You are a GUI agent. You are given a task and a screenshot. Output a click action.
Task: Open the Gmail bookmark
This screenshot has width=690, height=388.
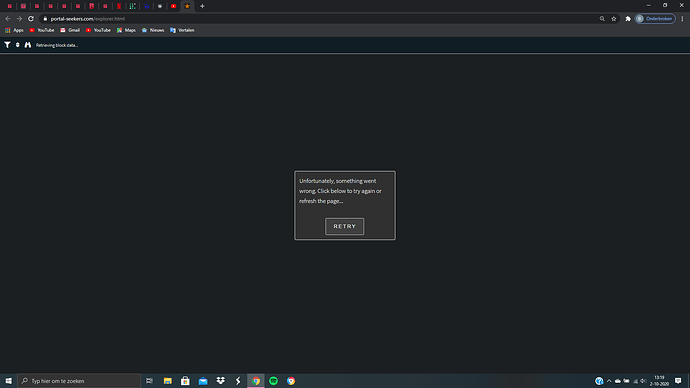coord(70,30)
